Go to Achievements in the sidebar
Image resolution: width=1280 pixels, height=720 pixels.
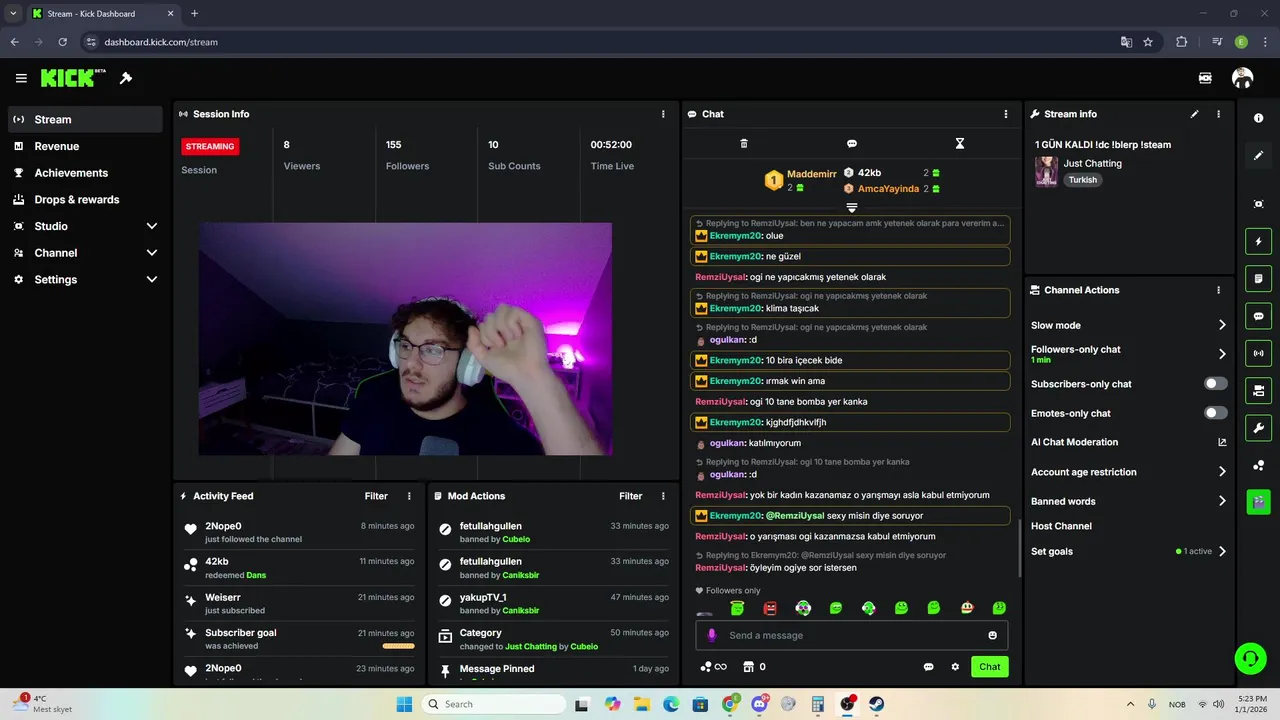[x=85, y=173]
